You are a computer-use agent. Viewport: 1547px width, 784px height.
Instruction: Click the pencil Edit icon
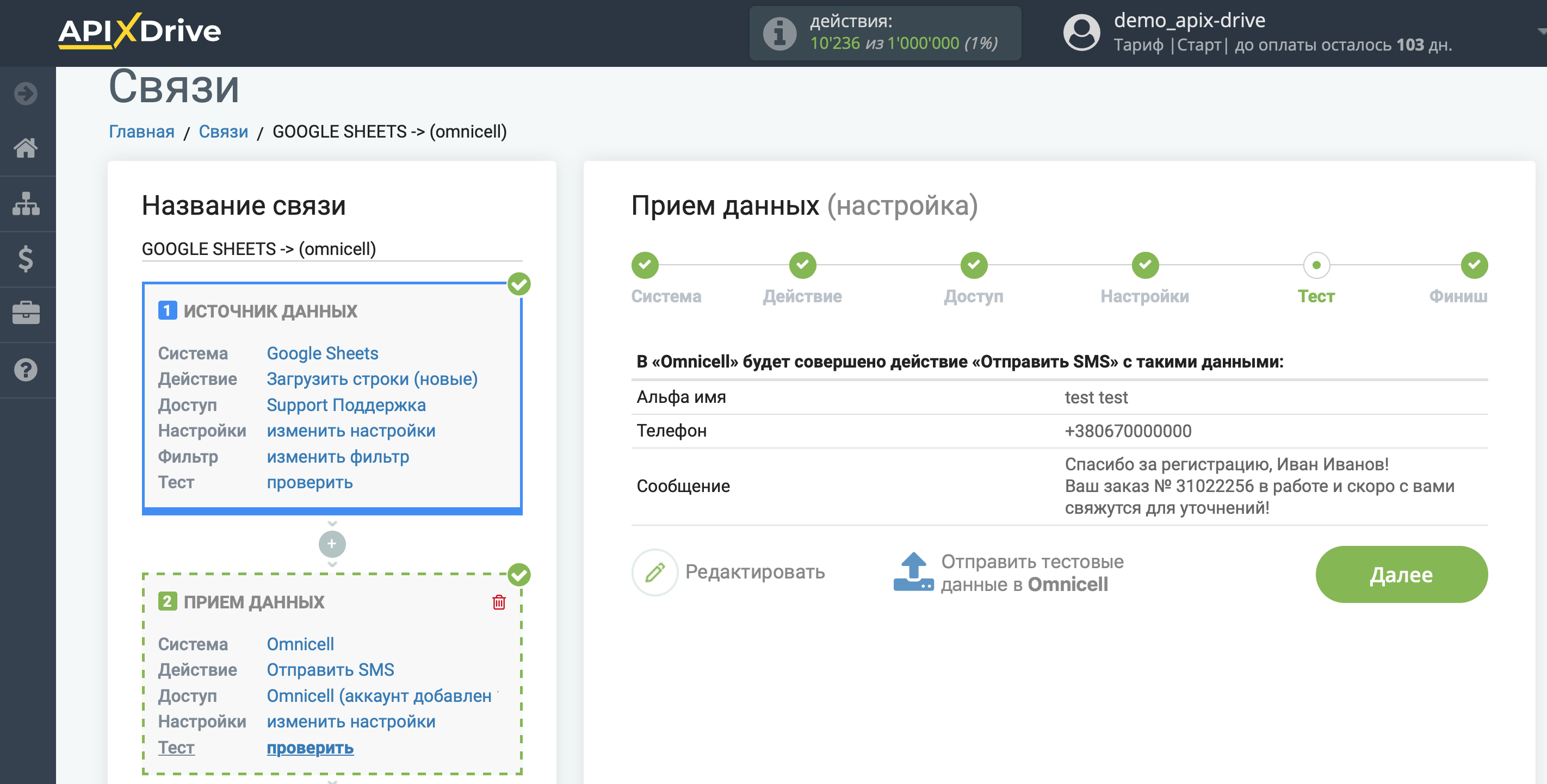(654, 572)
